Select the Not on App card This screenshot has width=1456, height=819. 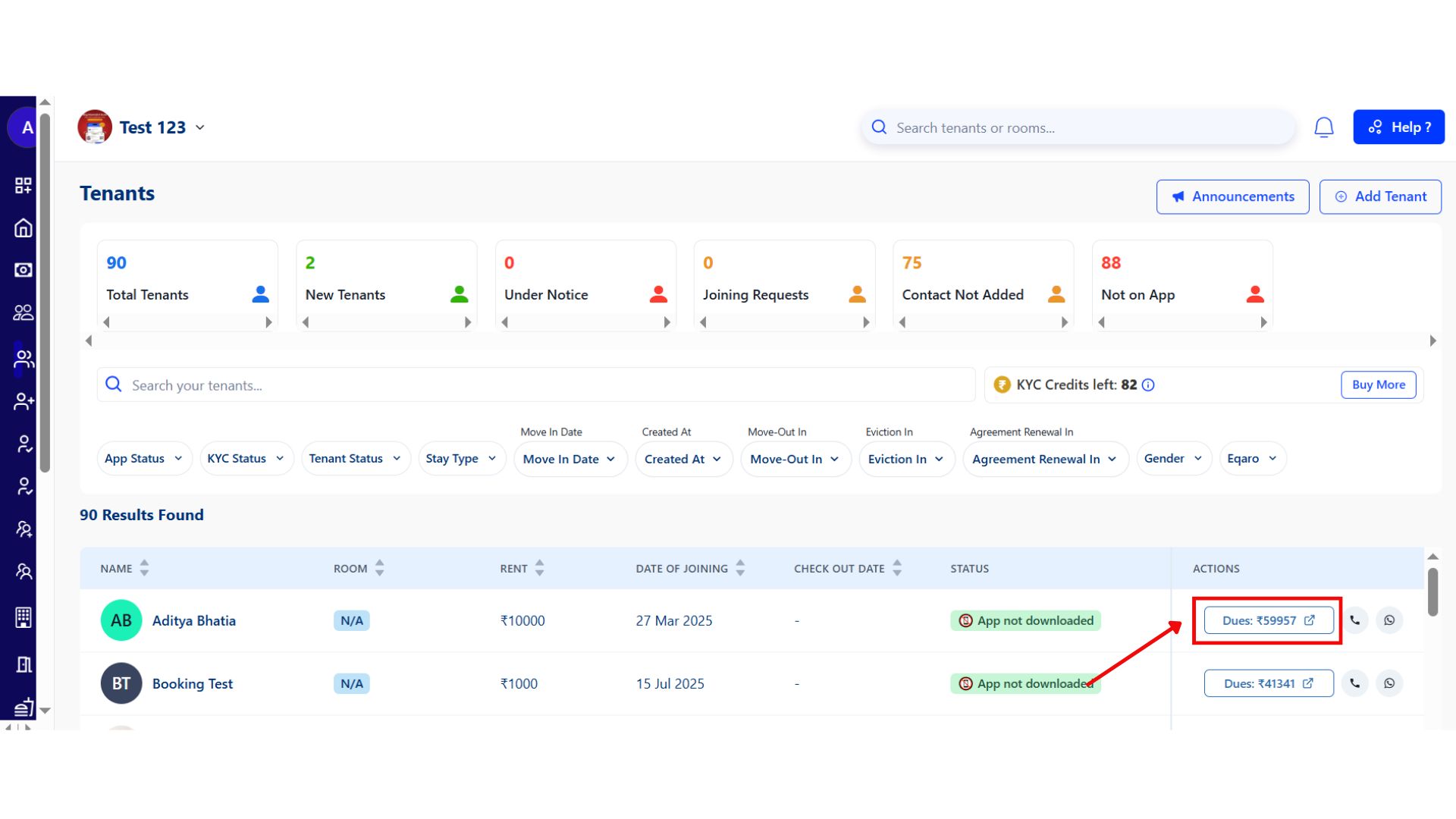click(x=1181, y=281)
